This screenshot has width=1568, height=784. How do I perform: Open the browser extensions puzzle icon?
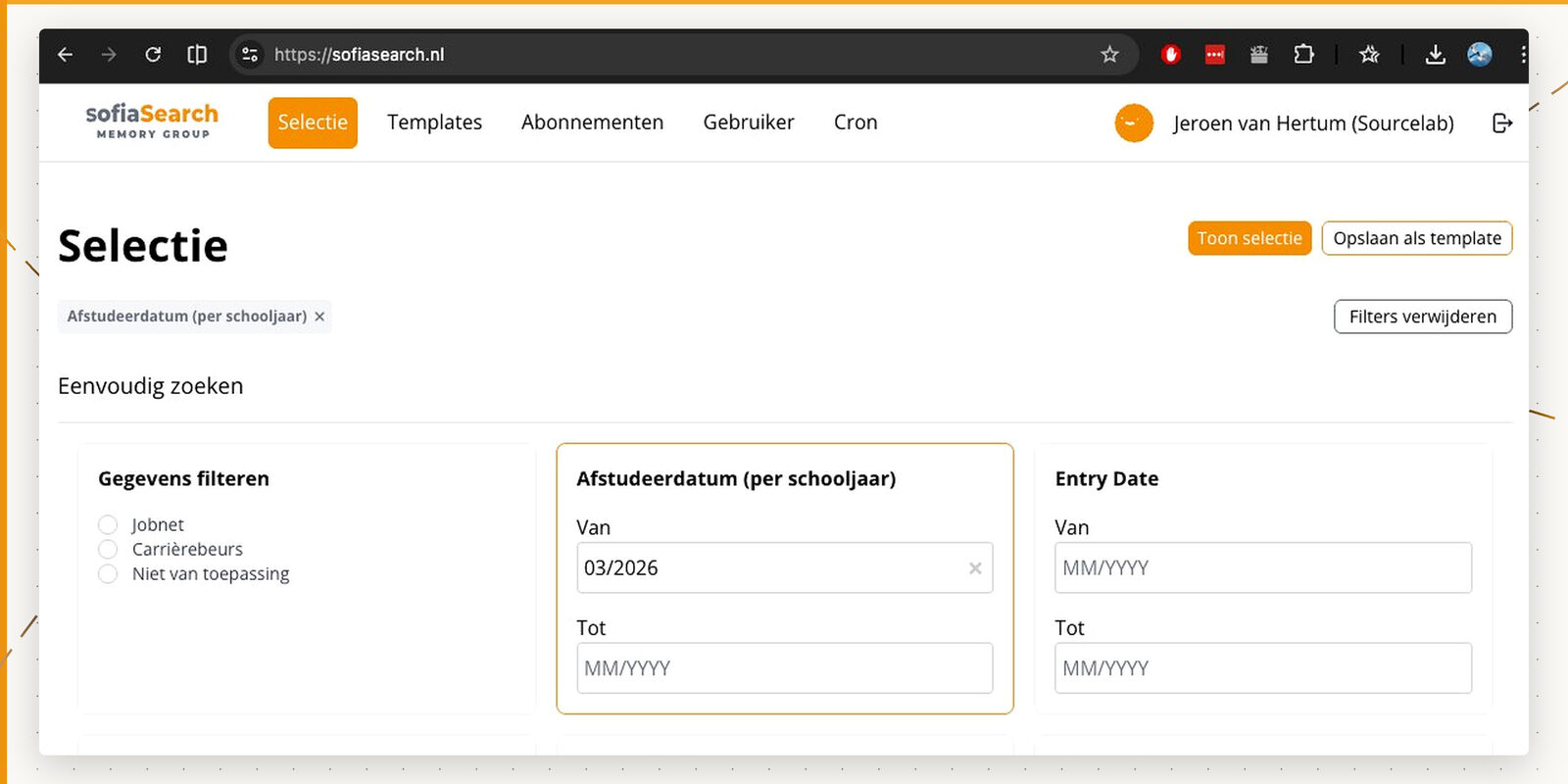(x=1303, y=55)
